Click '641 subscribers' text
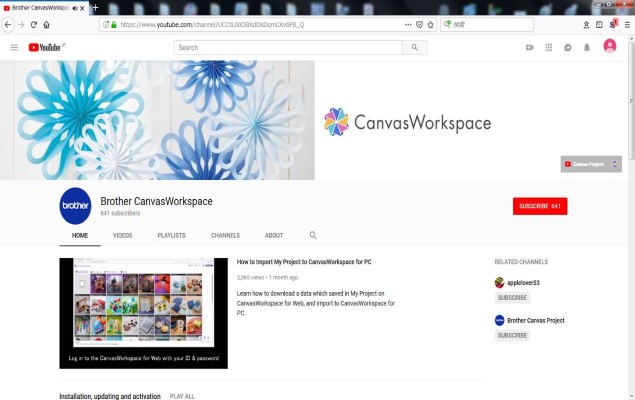 point(120,213)
